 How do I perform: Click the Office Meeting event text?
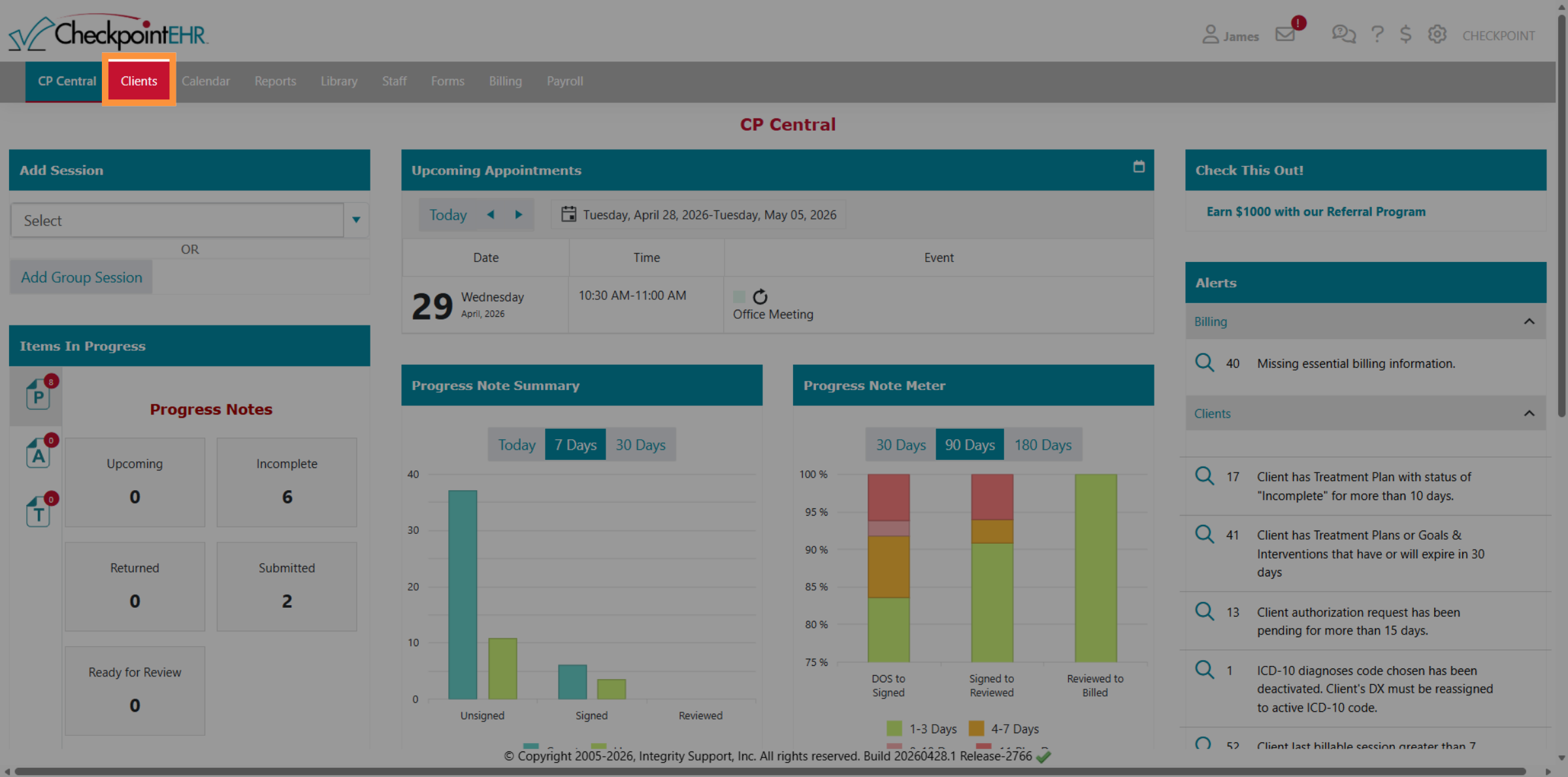tap(773, 314)
